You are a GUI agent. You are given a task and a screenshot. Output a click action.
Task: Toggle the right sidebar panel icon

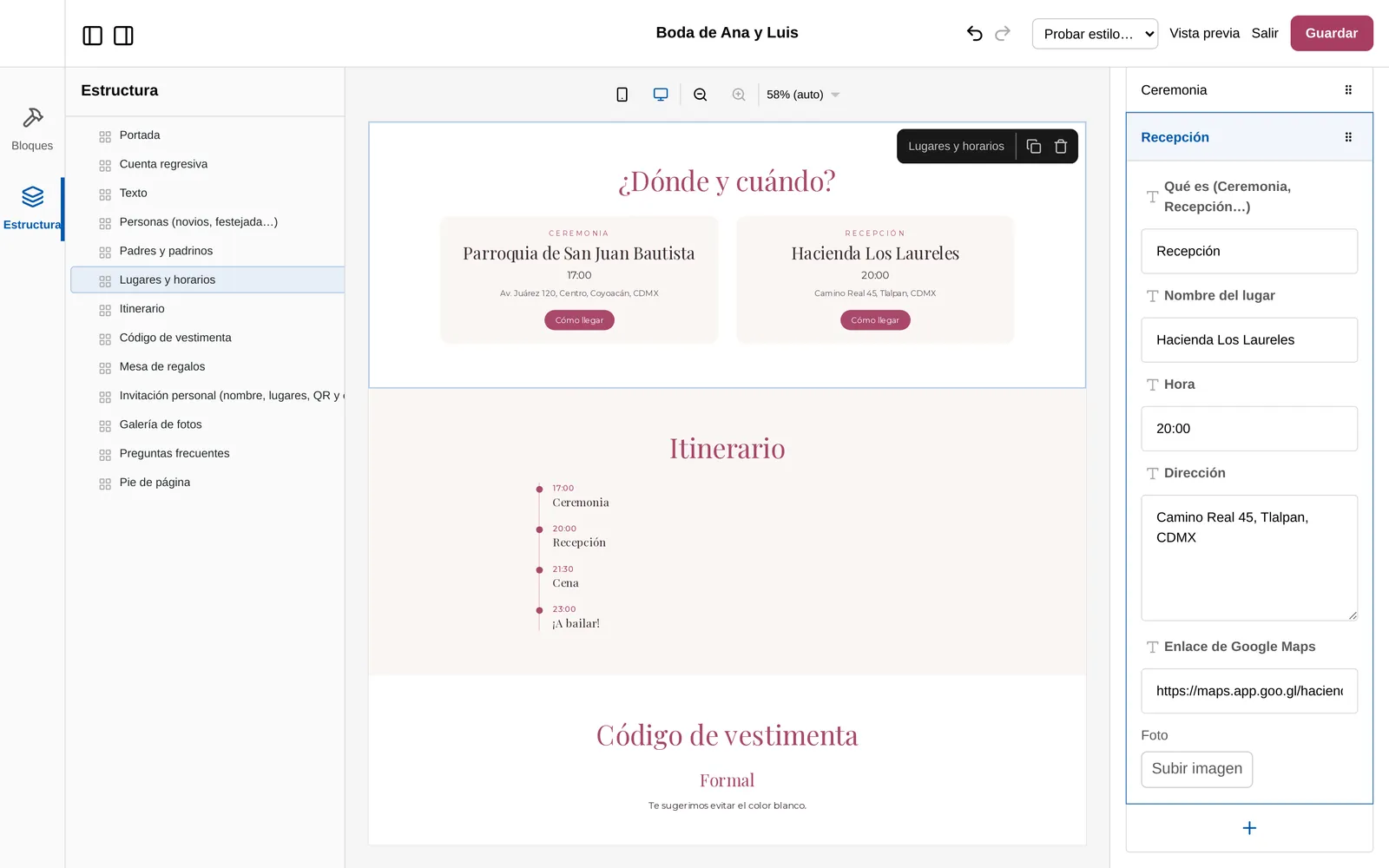[x=123, y=36]
